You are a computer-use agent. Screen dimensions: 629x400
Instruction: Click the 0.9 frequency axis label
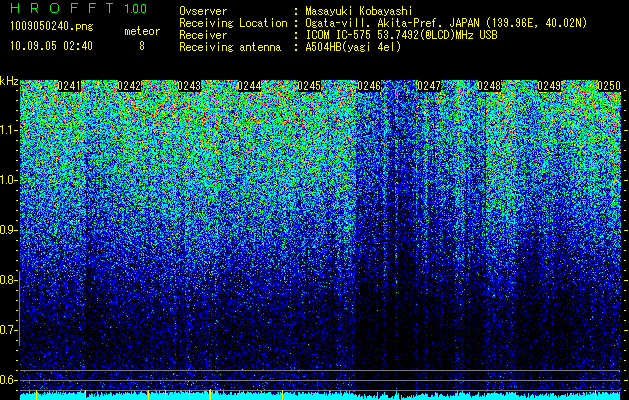(x=8, y=230)
